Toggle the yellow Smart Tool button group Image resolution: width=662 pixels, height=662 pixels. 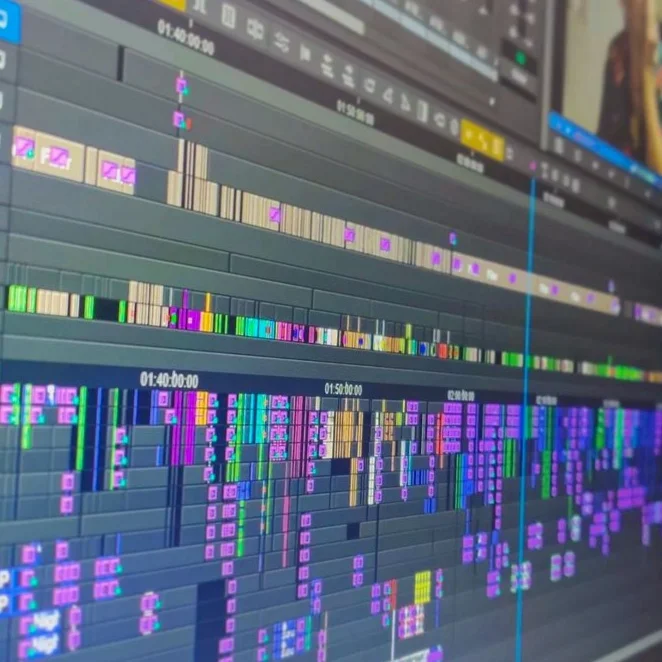pos(482,140)
